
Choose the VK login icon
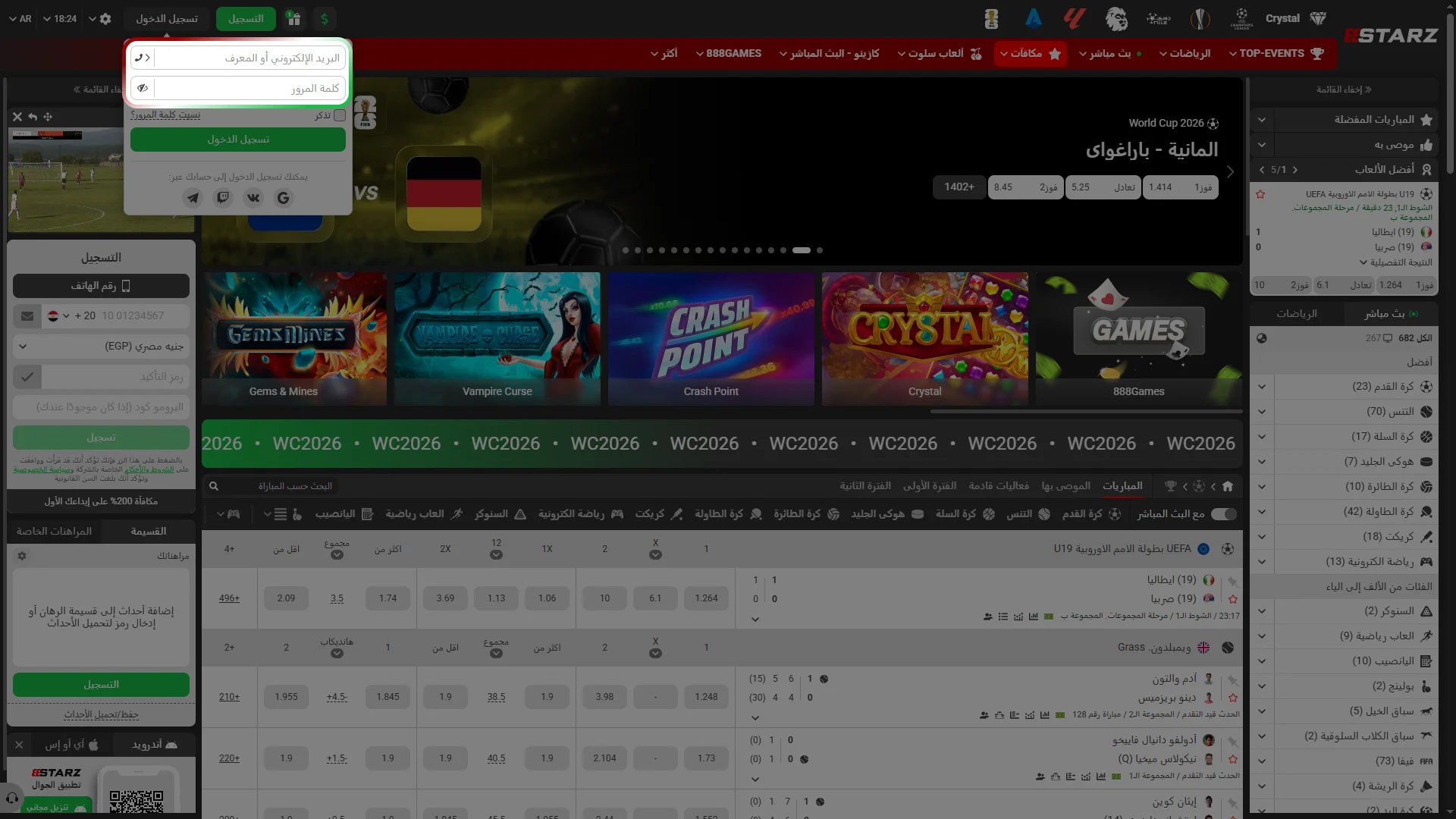point(253,198)
